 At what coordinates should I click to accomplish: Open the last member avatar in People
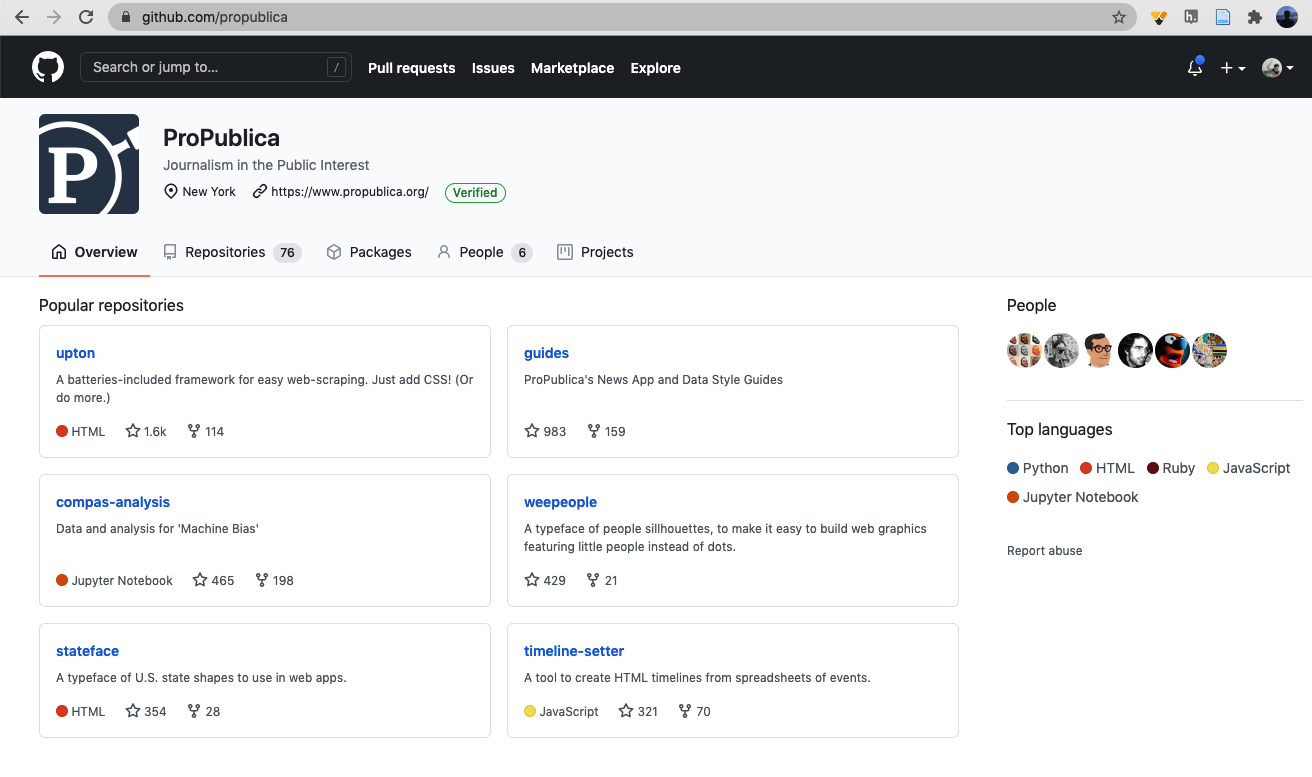(1210, 350)
